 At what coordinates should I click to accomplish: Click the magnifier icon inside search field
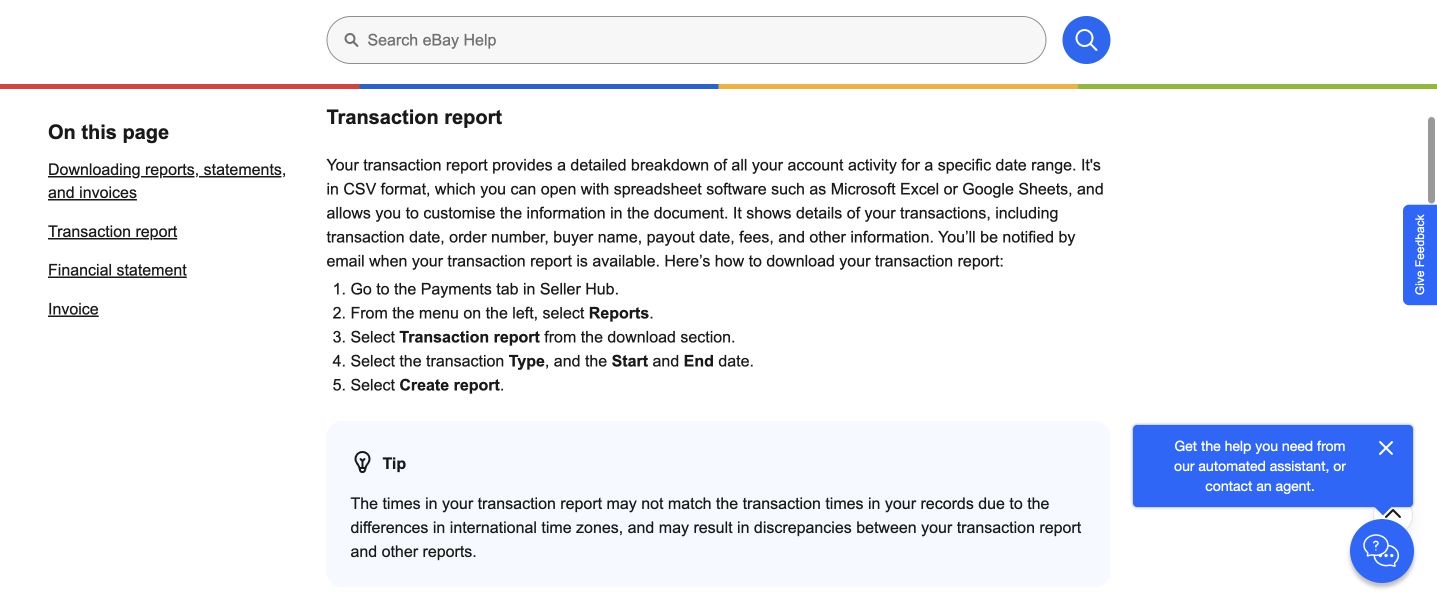(x=351, y=40)
